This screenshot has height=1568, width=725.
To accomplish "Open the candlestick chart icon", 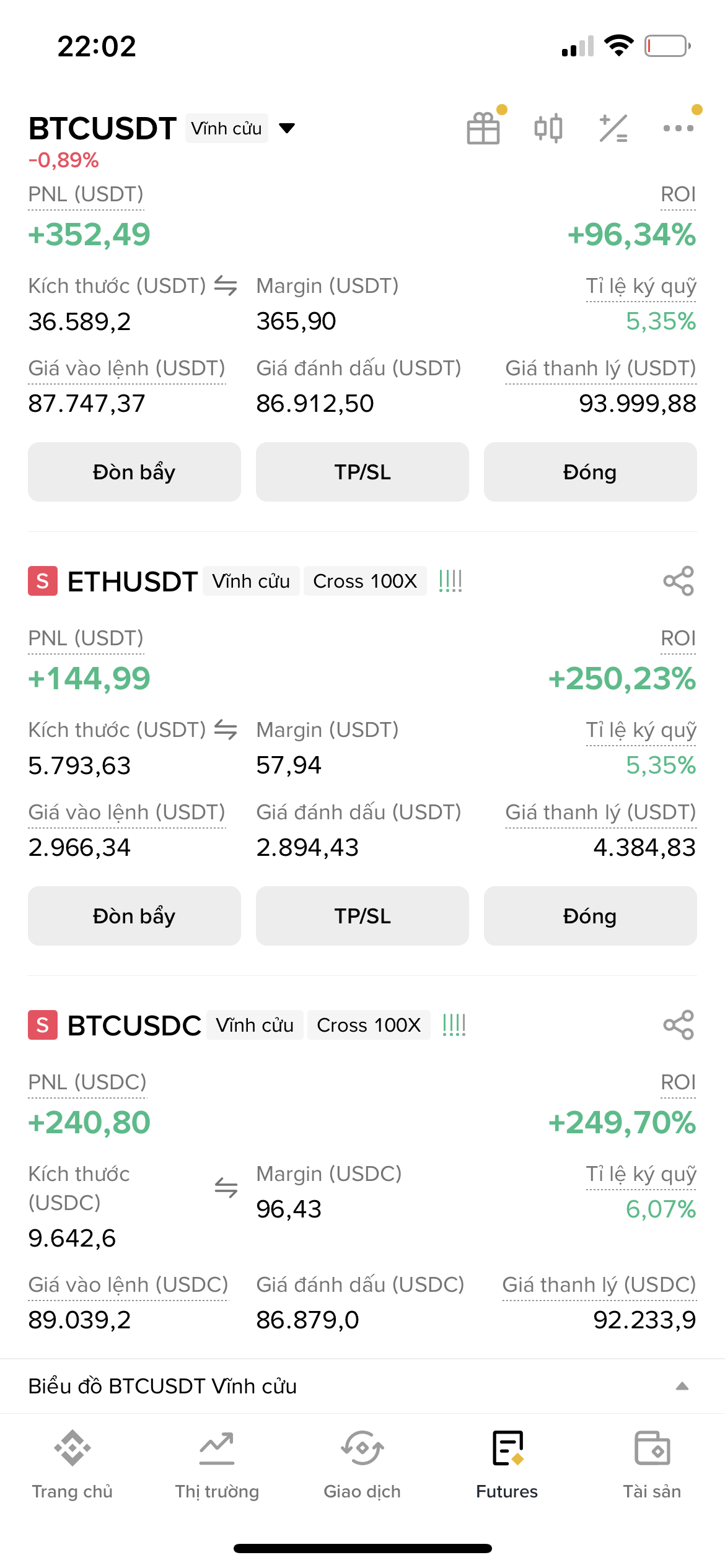I will tap(548, 128).
